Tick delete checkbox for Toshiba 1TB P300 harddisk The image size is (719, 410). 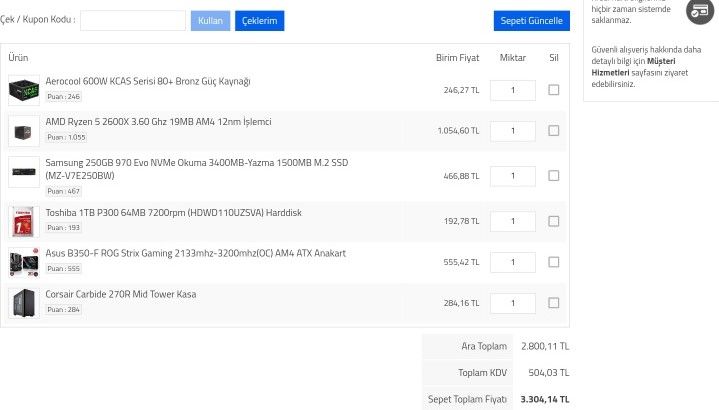553,221
